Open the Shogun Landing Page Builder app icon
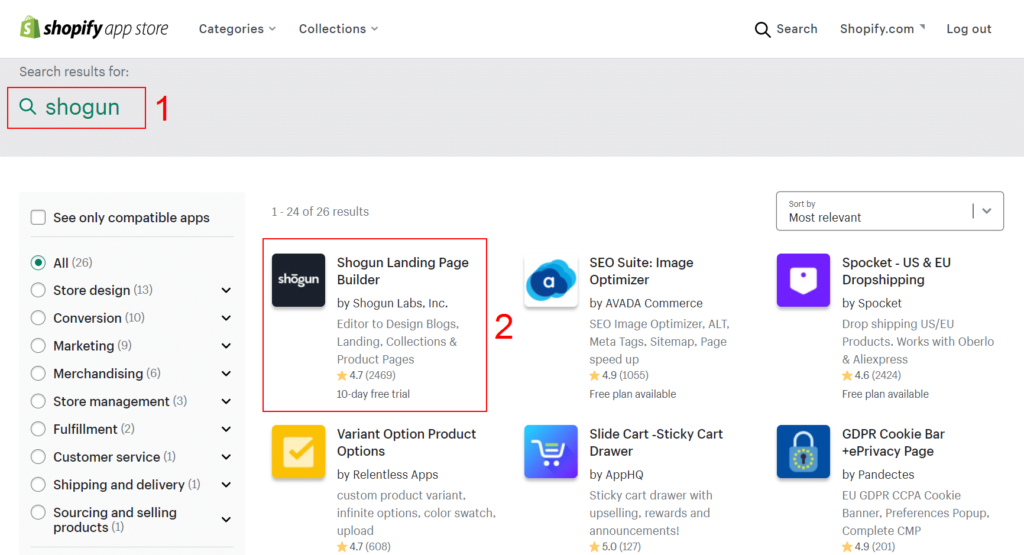 click(298, 280)
